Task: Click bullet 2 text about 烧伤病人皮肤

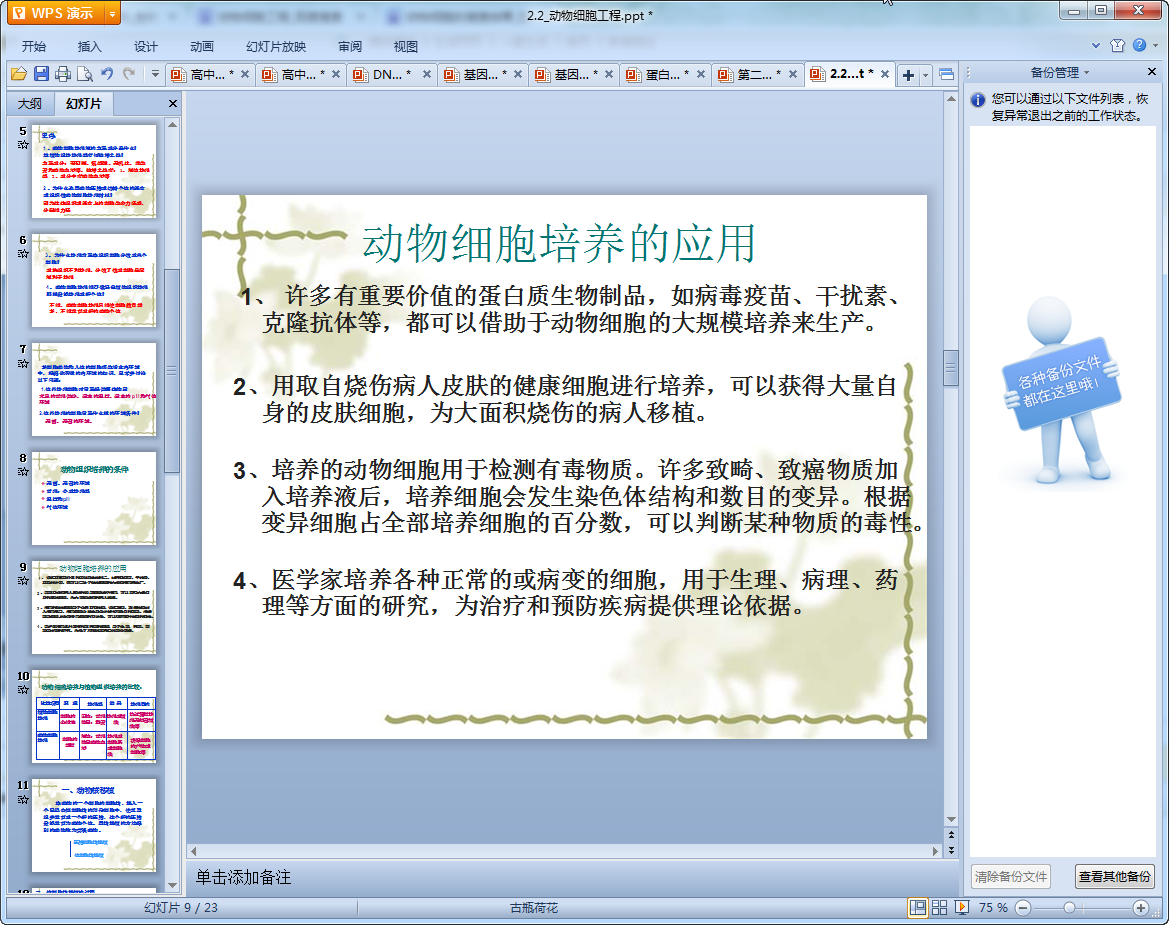Action: [x=564, y=399]
